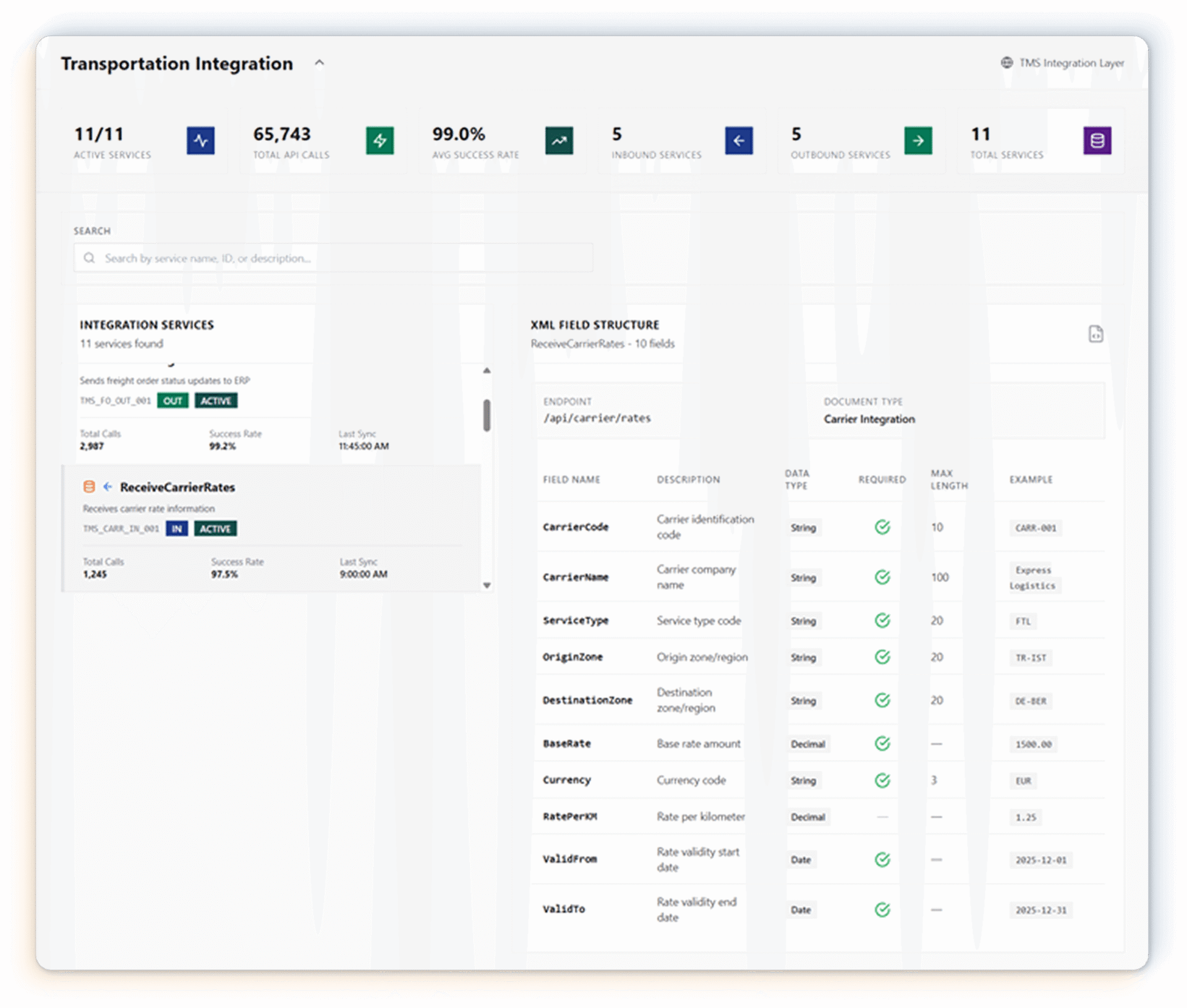The width and height of the screenshot is (1187, 1008).
Task: Collapse the Transportation Integration section chevron
Action: (319, 63)
